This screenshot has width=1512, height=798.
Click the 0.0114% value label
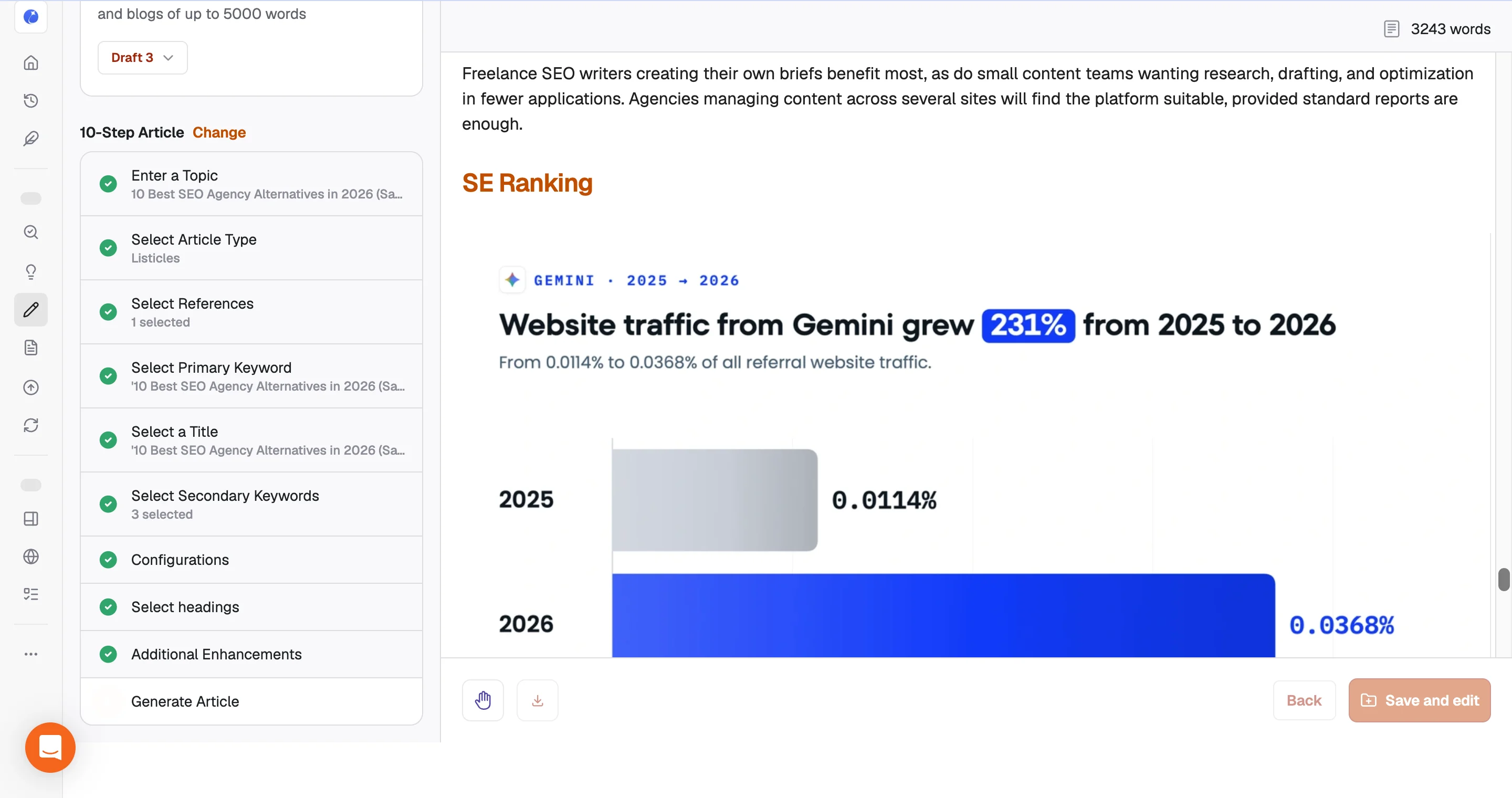(x=884, y=500)
